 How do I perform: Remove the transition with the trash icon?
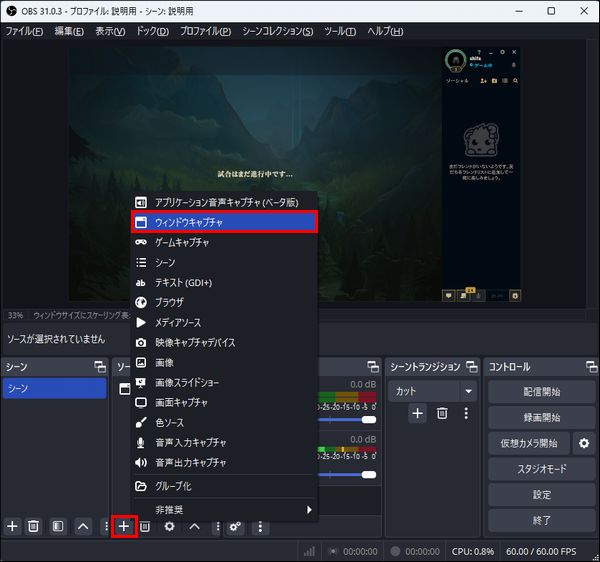tap(442, 413)
